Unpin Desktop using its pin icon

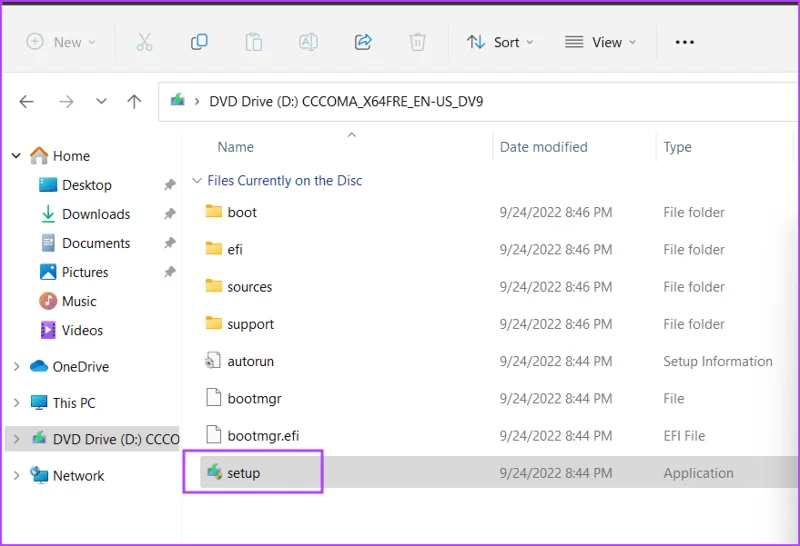coord(170,185)
